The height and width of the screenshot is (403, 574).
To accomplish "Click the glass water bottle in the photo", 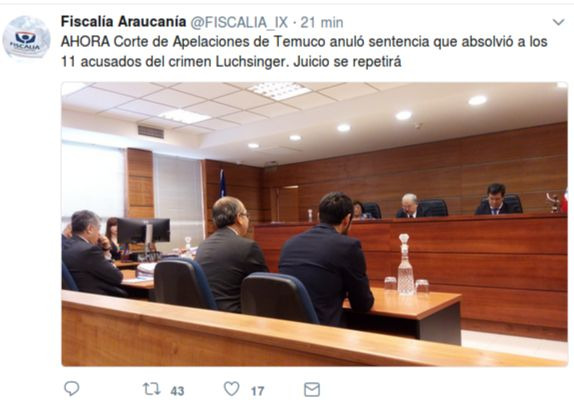I will [405, 264].
